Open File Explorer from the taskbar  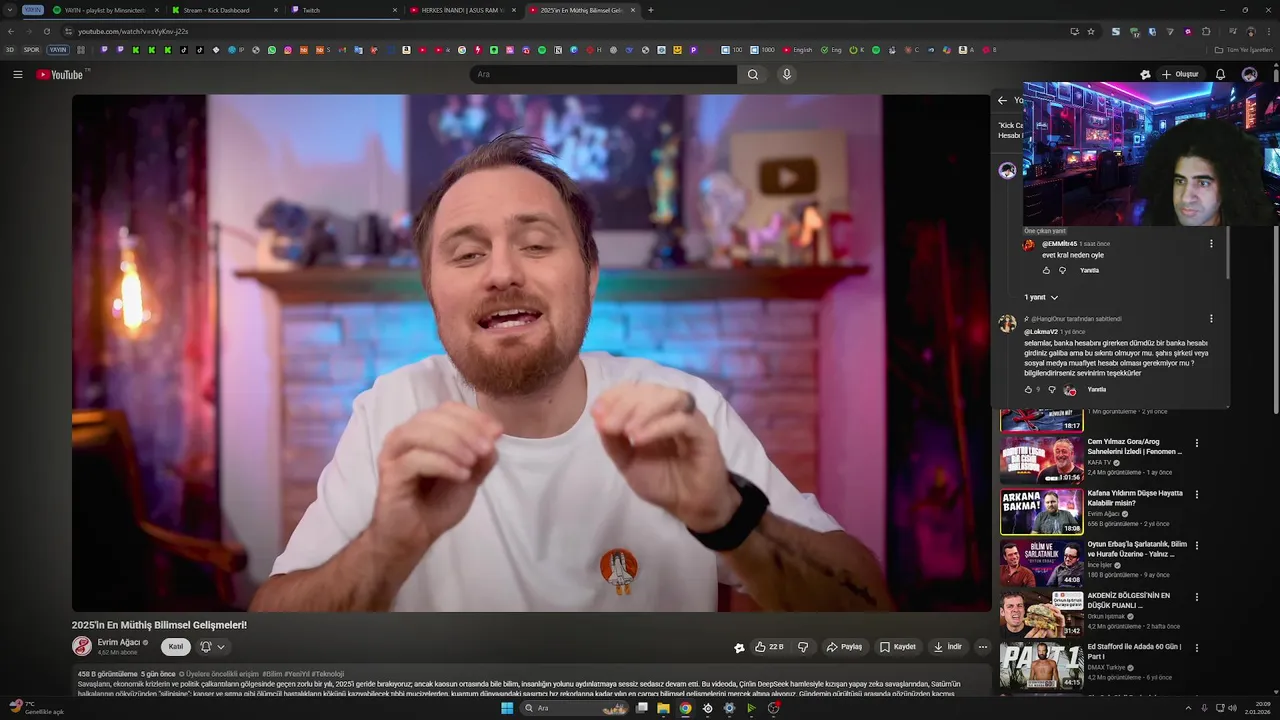point(663,708)
